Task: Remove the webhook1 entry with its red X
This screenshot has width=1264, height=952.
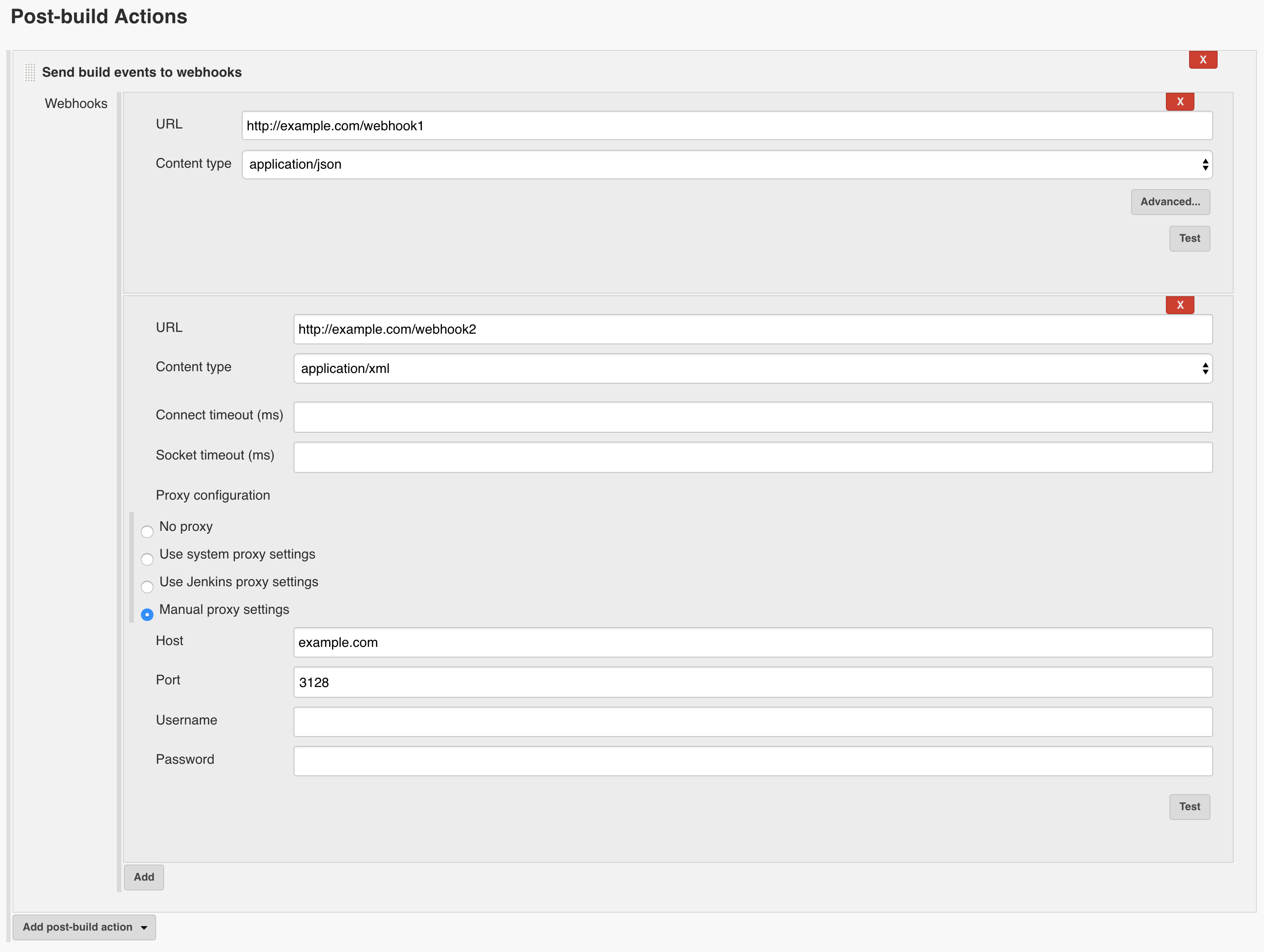Action: click(x=1179, y=102)
